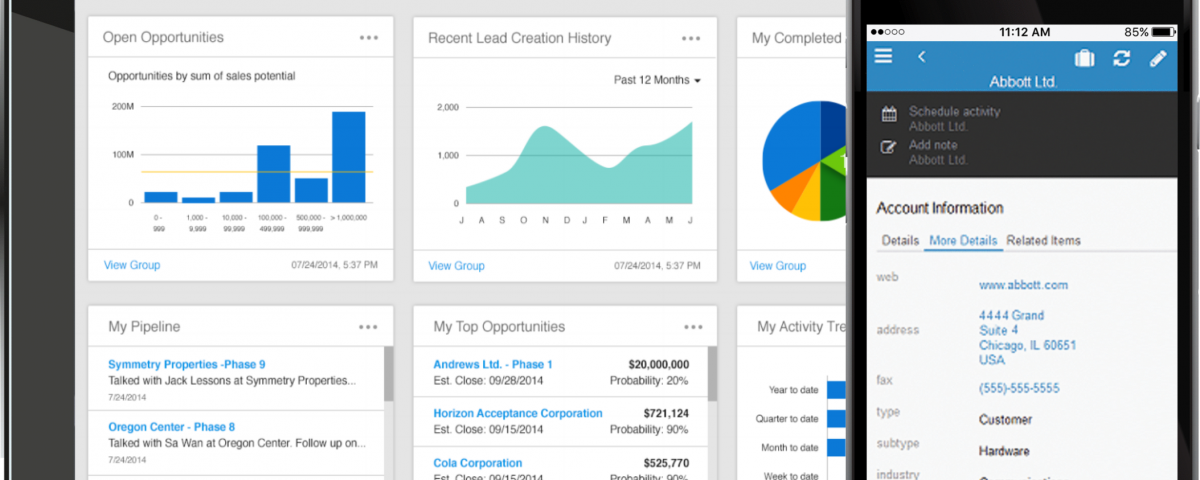The height and width of the screenshot is (480, 1200).
Task: Click the $525,770 opportunity amount
Action: [665, 463]
